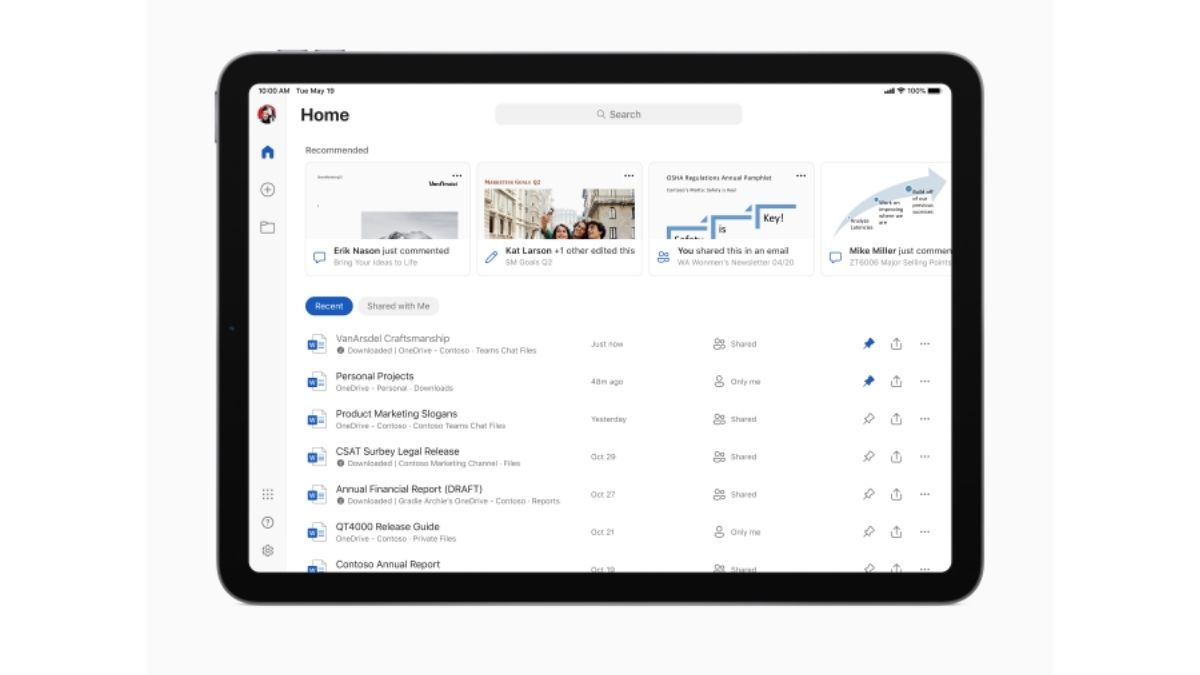Open the folder icon in the sidebar
The width and height of the screenshot is (1200, 675).
[267, 227]
